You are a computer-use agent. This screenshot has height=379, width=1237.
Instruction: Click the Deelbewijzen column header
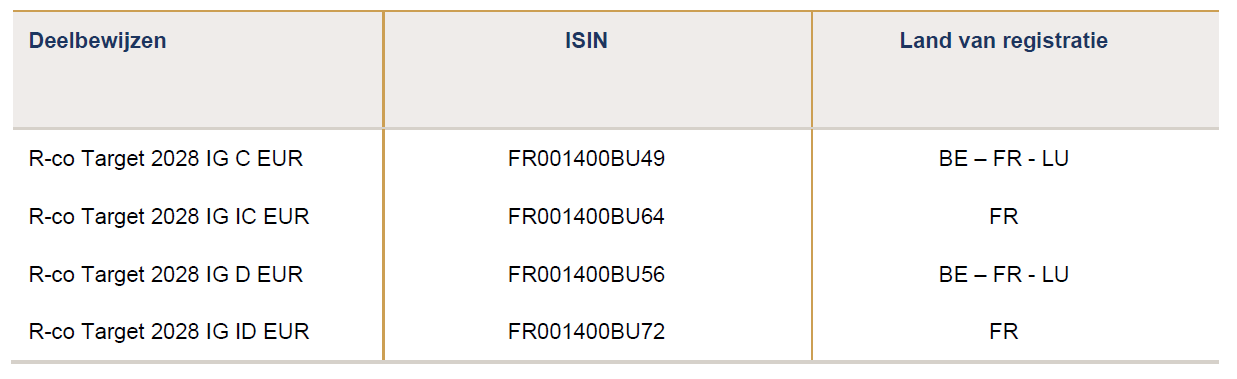coord(98,42)
